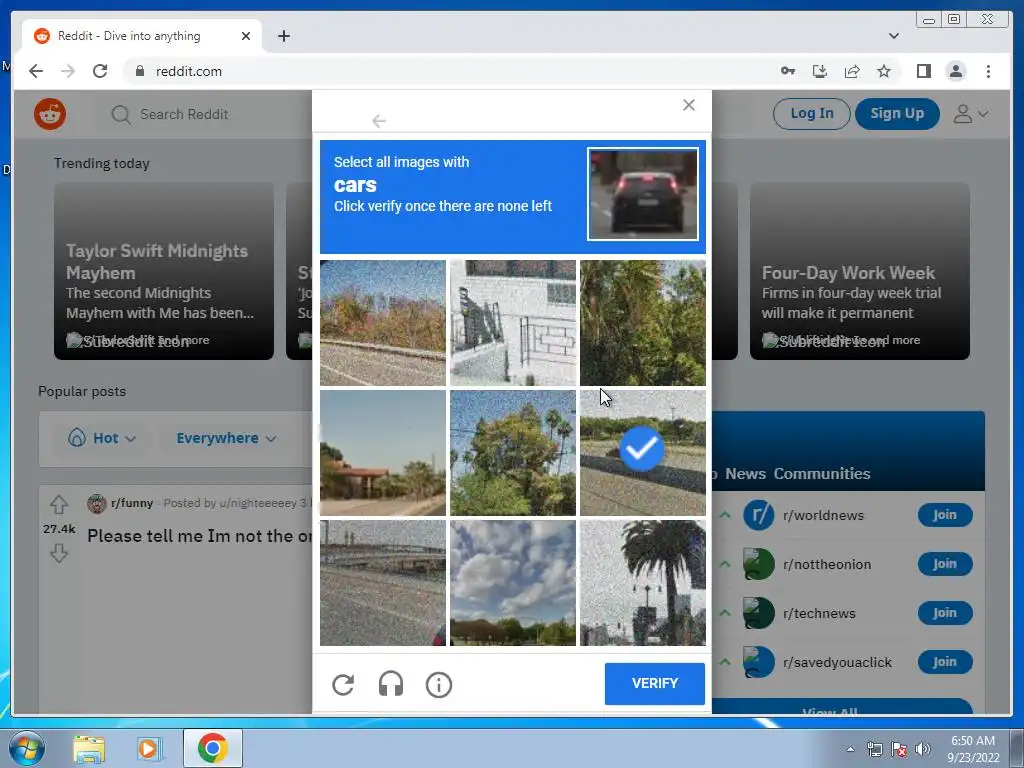Open the Everywhere location dropdown

[x=226, y=438]
